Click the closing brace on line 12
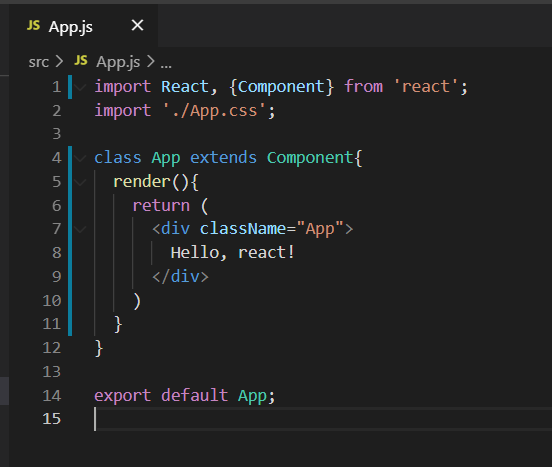Viewport: 552px width, 467px height. pyautogui.click(x=99, y=349)
